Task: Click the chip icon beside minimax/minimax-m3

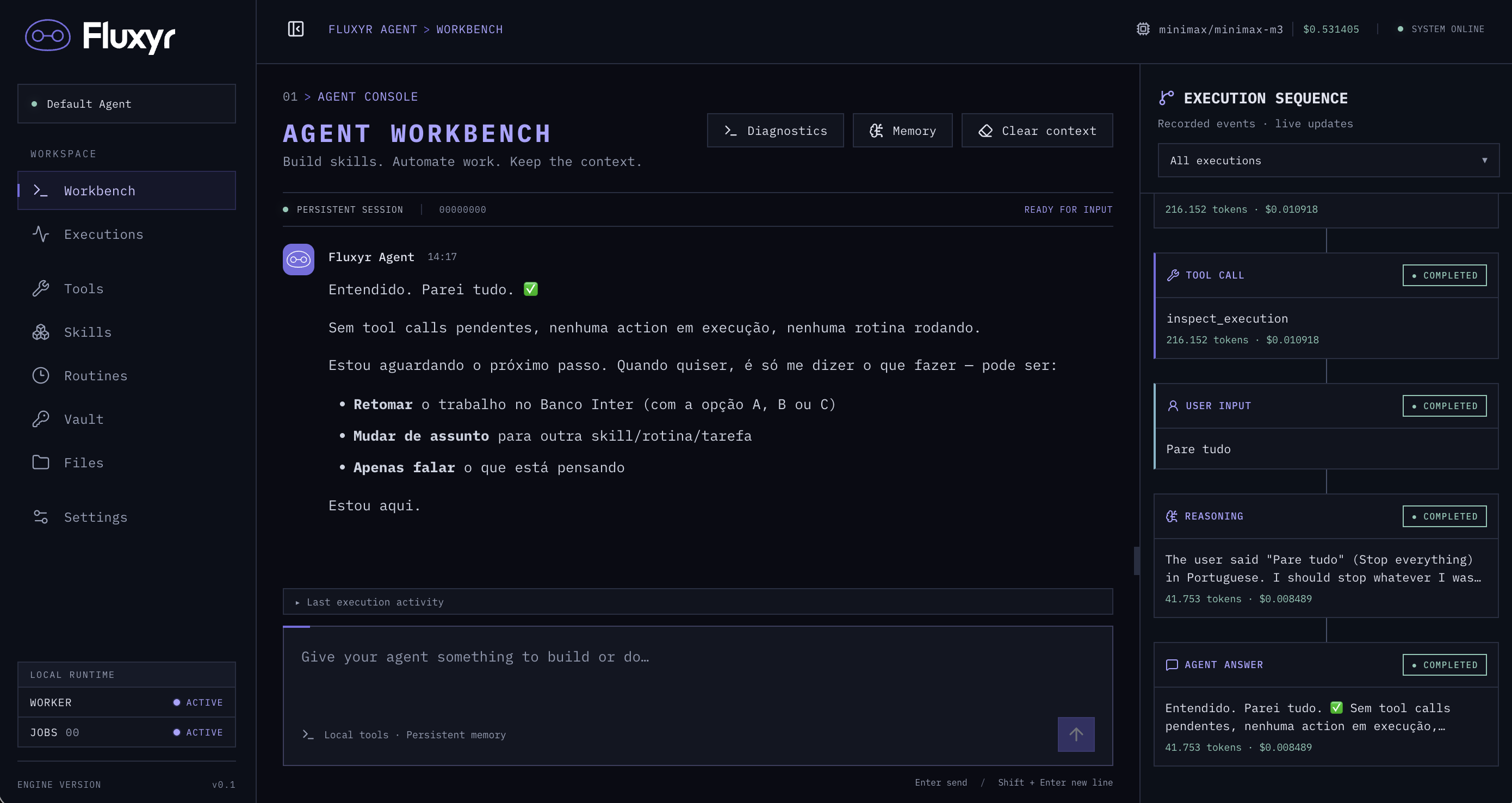Action: 1143,29
